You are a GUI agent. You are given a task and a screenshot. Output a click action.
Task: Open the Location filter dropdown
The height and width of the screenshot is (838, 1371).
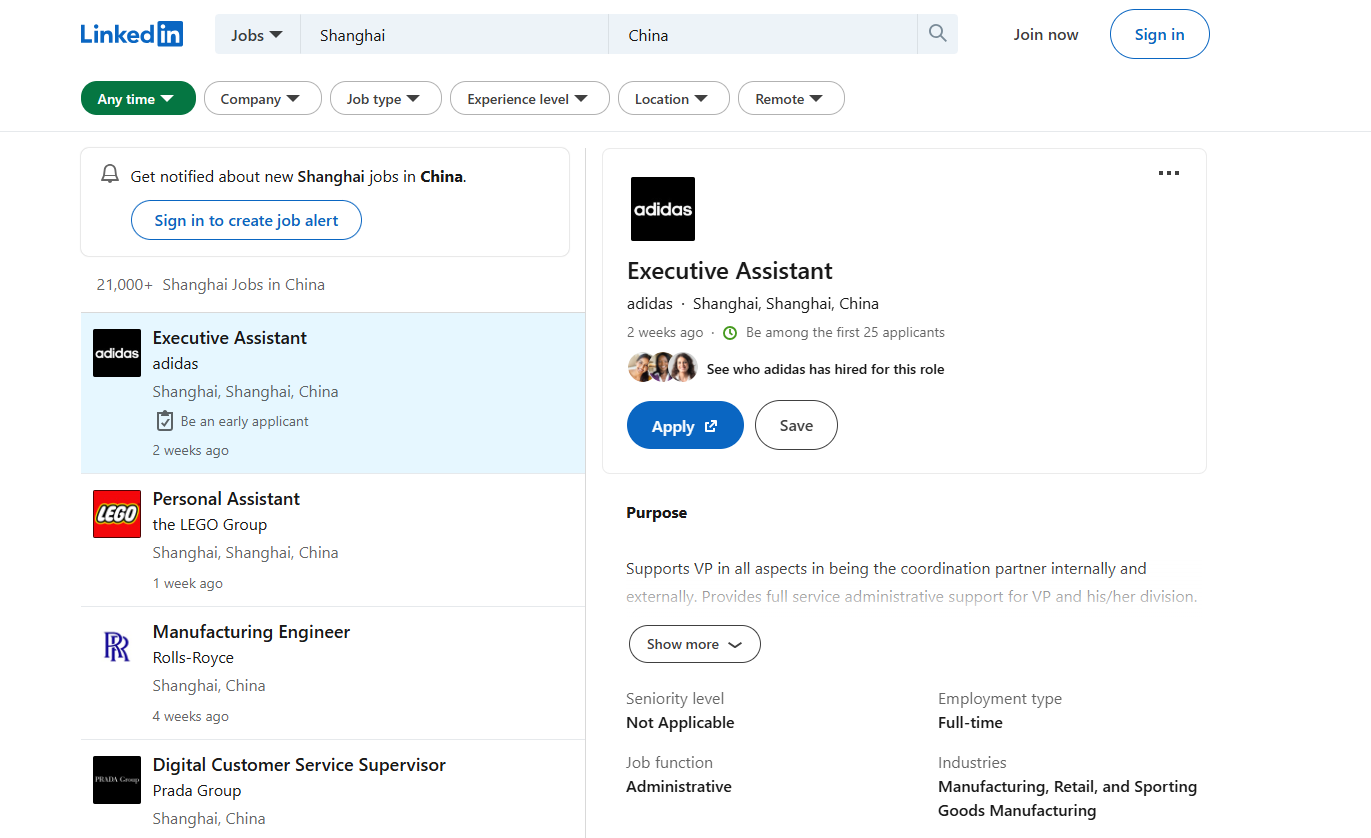coord(673,98)
